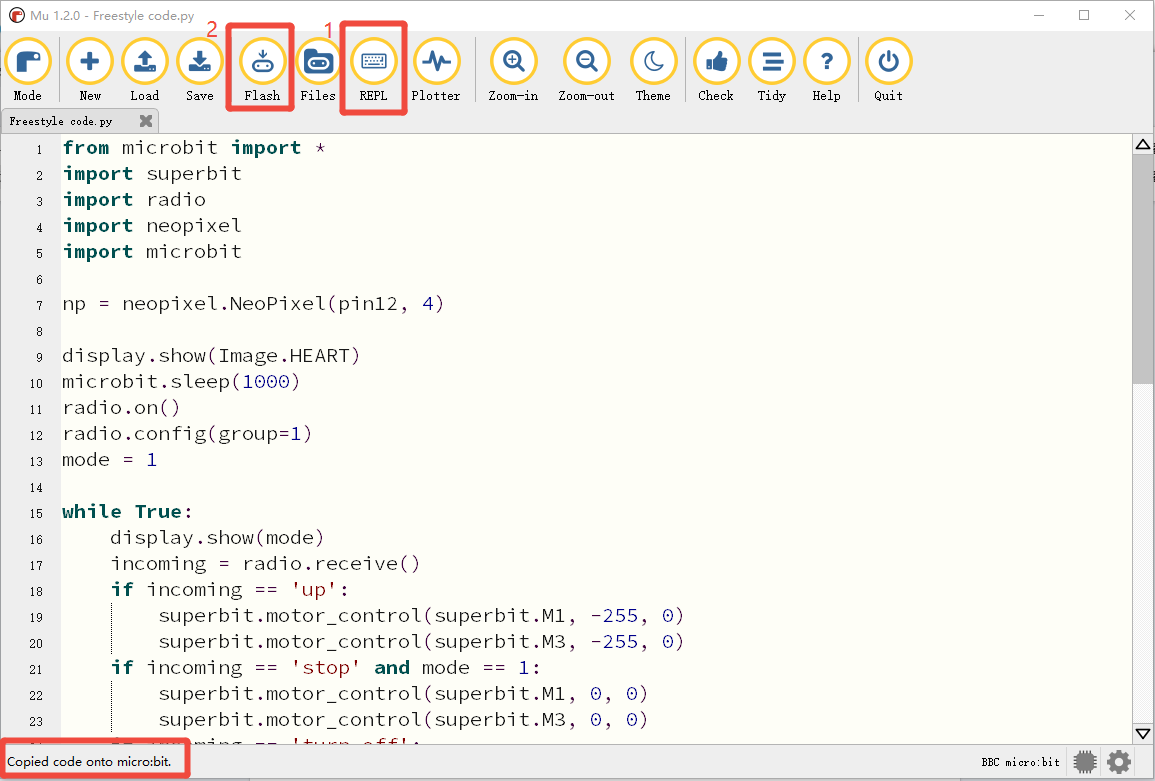Screen dimensions: 1155x781
Task: Click the 'radio.config(group=1)' line
Action: [x=188, y=434]
